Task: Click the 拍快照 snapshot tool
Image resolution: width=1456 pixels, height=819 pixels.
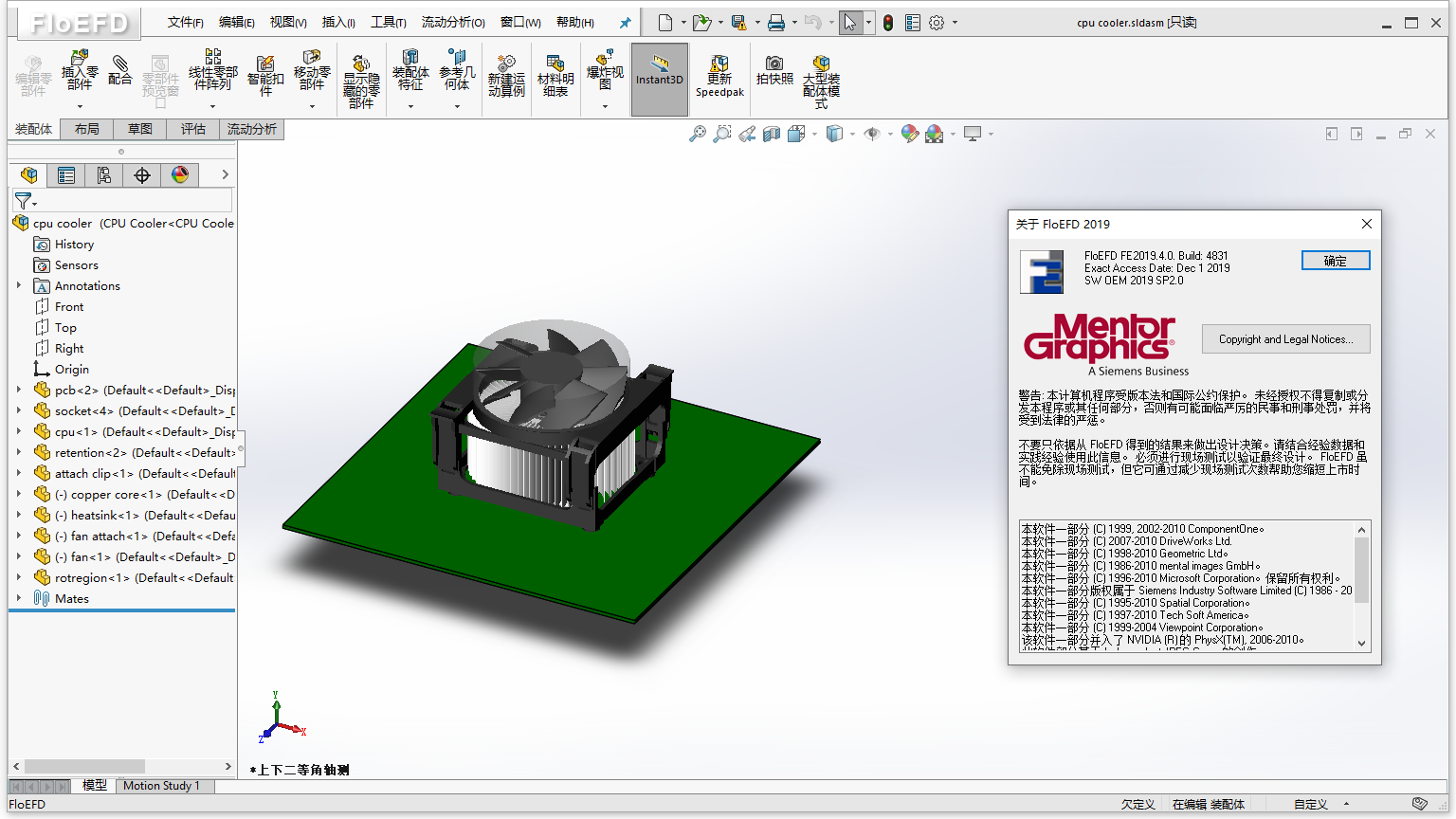Action: tap(774, 70)
